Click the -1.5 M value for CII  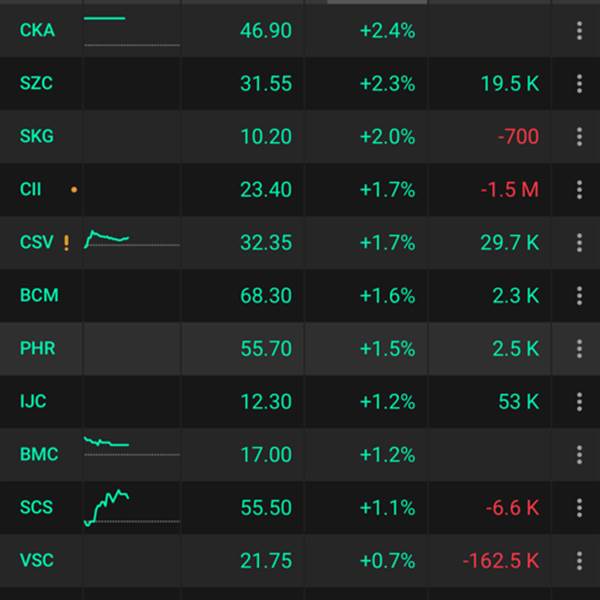[x=511, y=190]
